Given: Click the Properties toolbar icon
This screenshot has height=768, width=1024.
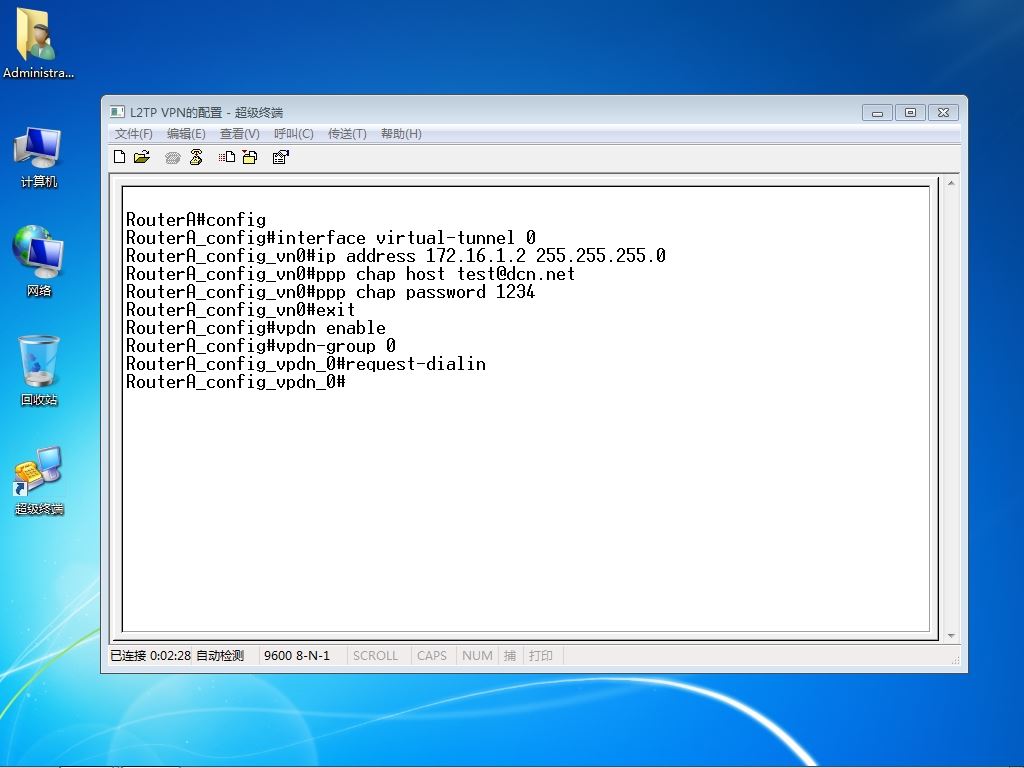Looking at the screenshot, I should (280, 157).
